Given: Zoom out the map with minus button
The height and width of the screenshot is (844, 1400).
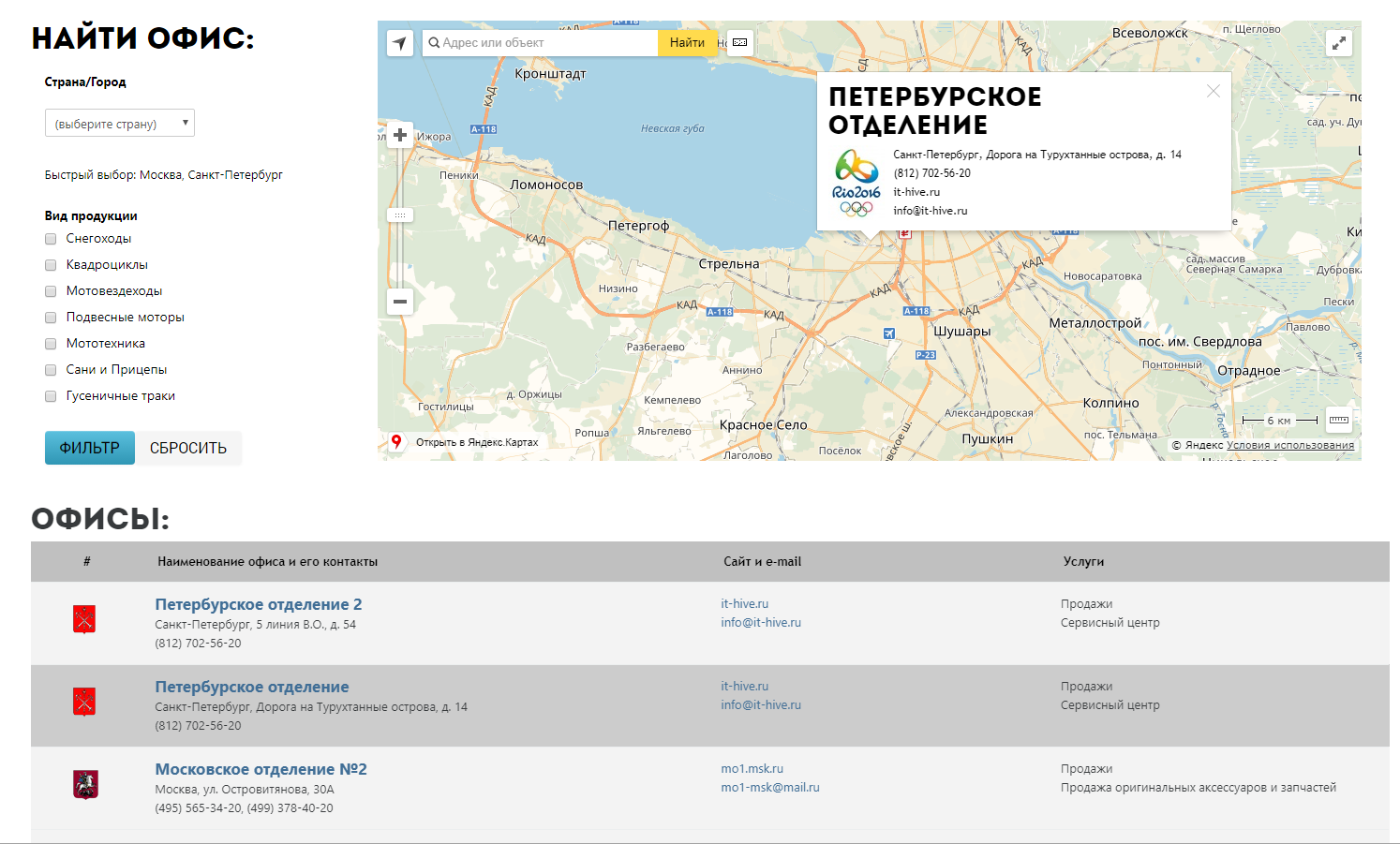Looking at the screenshot, I should [x=400, y=302].
